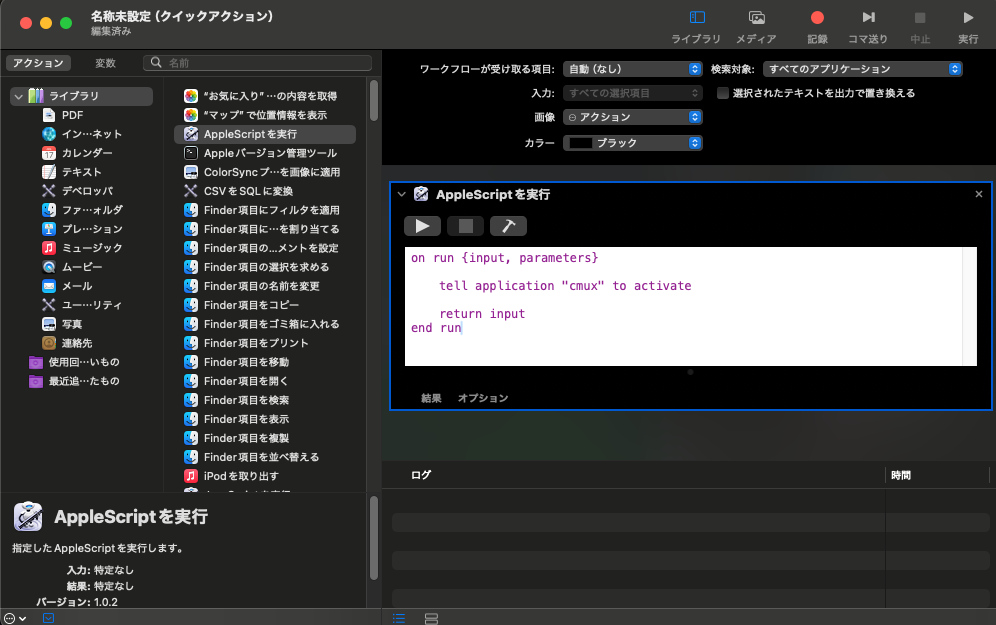996x625 pixels.
Task: Switch the log pane to list view icon
Action: pyautogui.click(x=399, y=618)
